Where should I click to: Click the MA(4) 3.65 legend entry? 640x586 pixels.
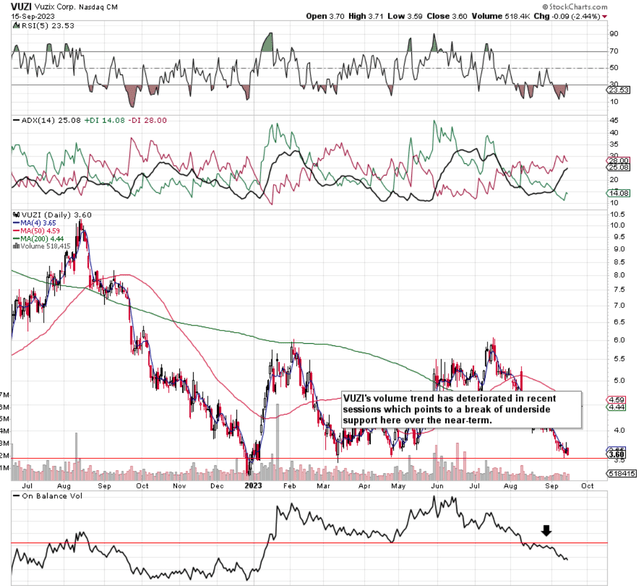(x=34, y=223)
